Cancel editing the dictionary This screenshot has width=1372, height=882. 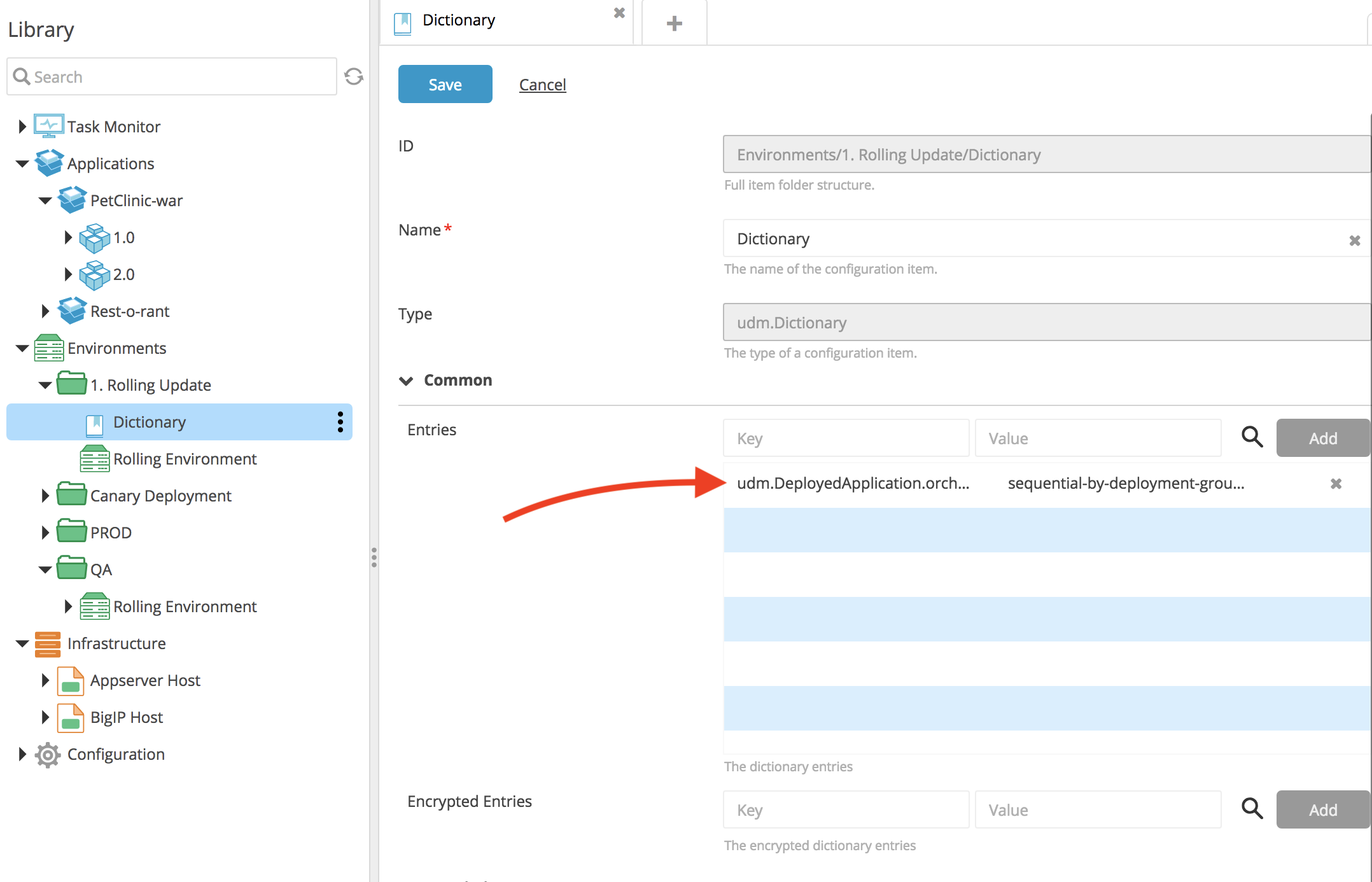pos(542,85)
